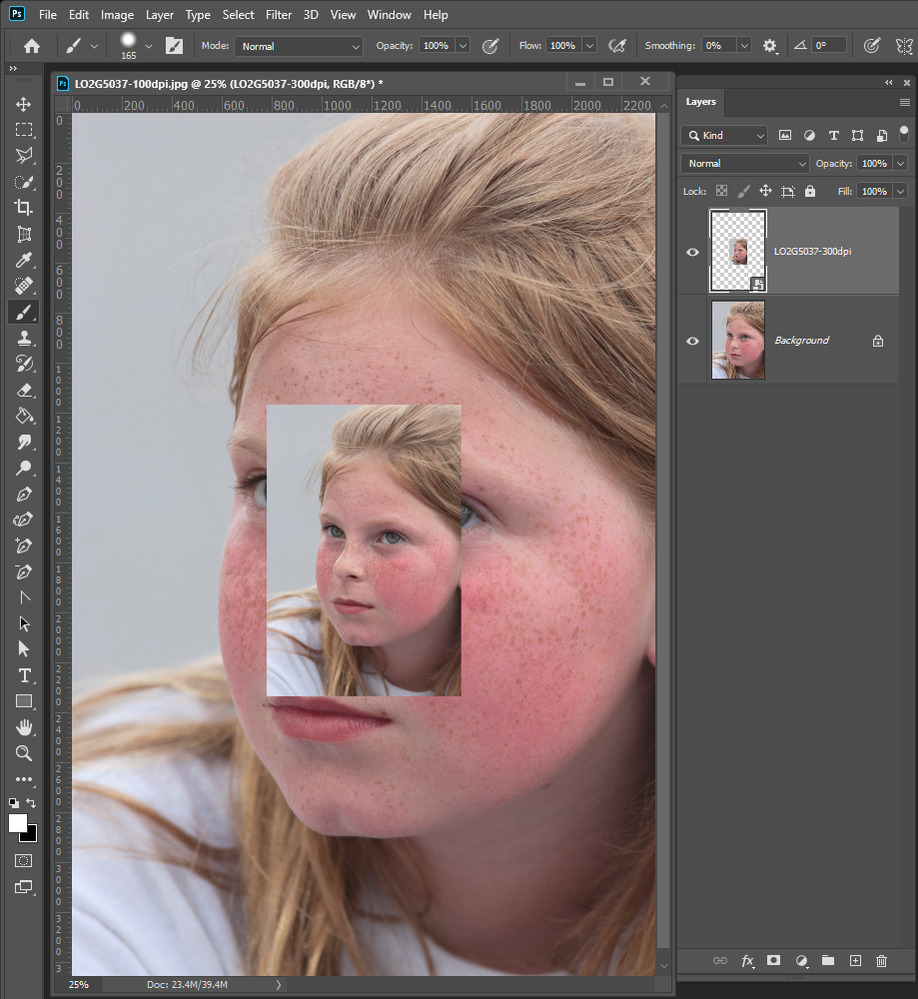This screenshot has width=918, height=999.
Task: Toggle pressure for opacity
Action: pyautogui.click(x=490, y=46)
